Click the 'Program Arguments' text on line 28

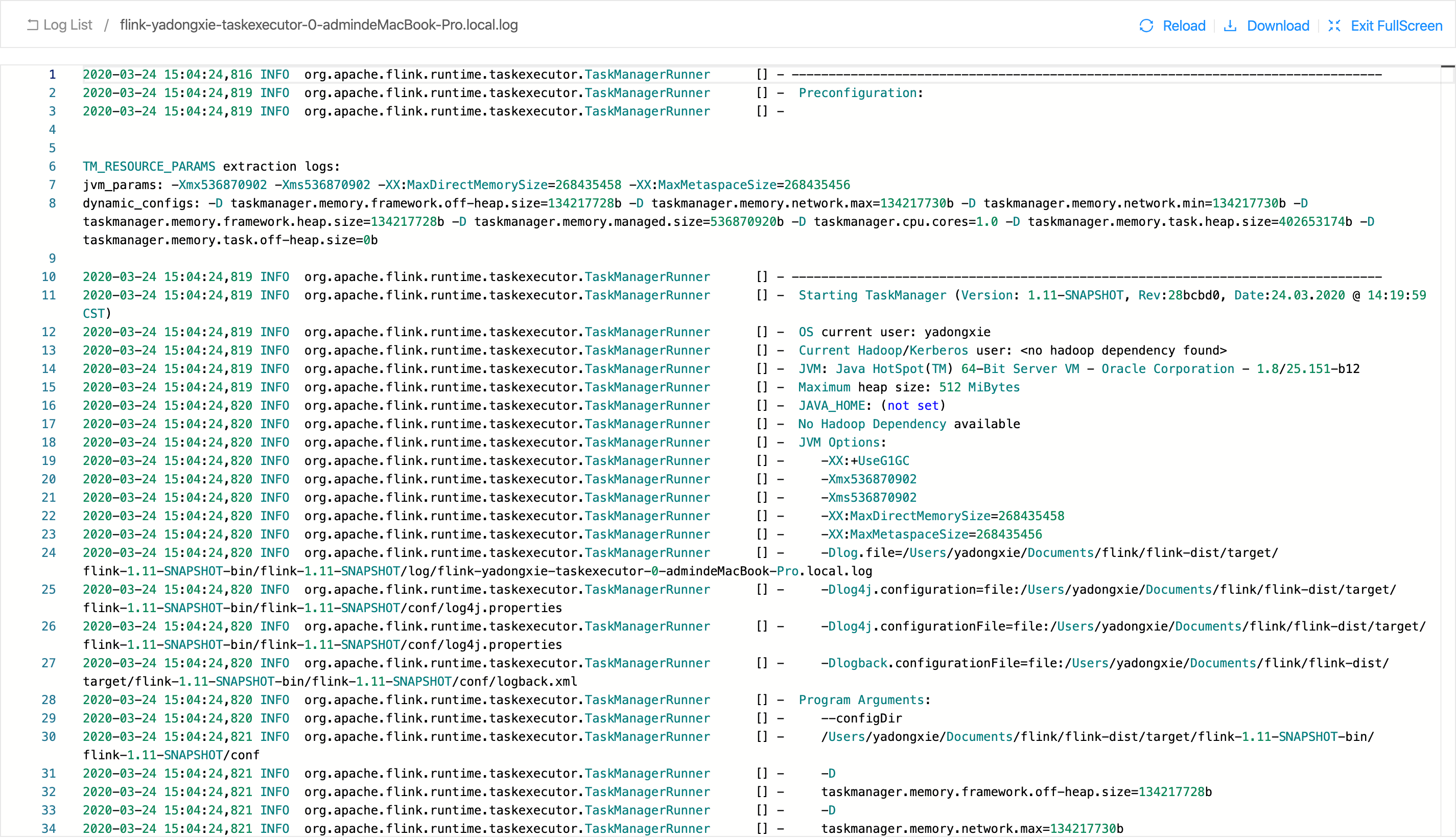pyautogui.click(x=861, y=700)
